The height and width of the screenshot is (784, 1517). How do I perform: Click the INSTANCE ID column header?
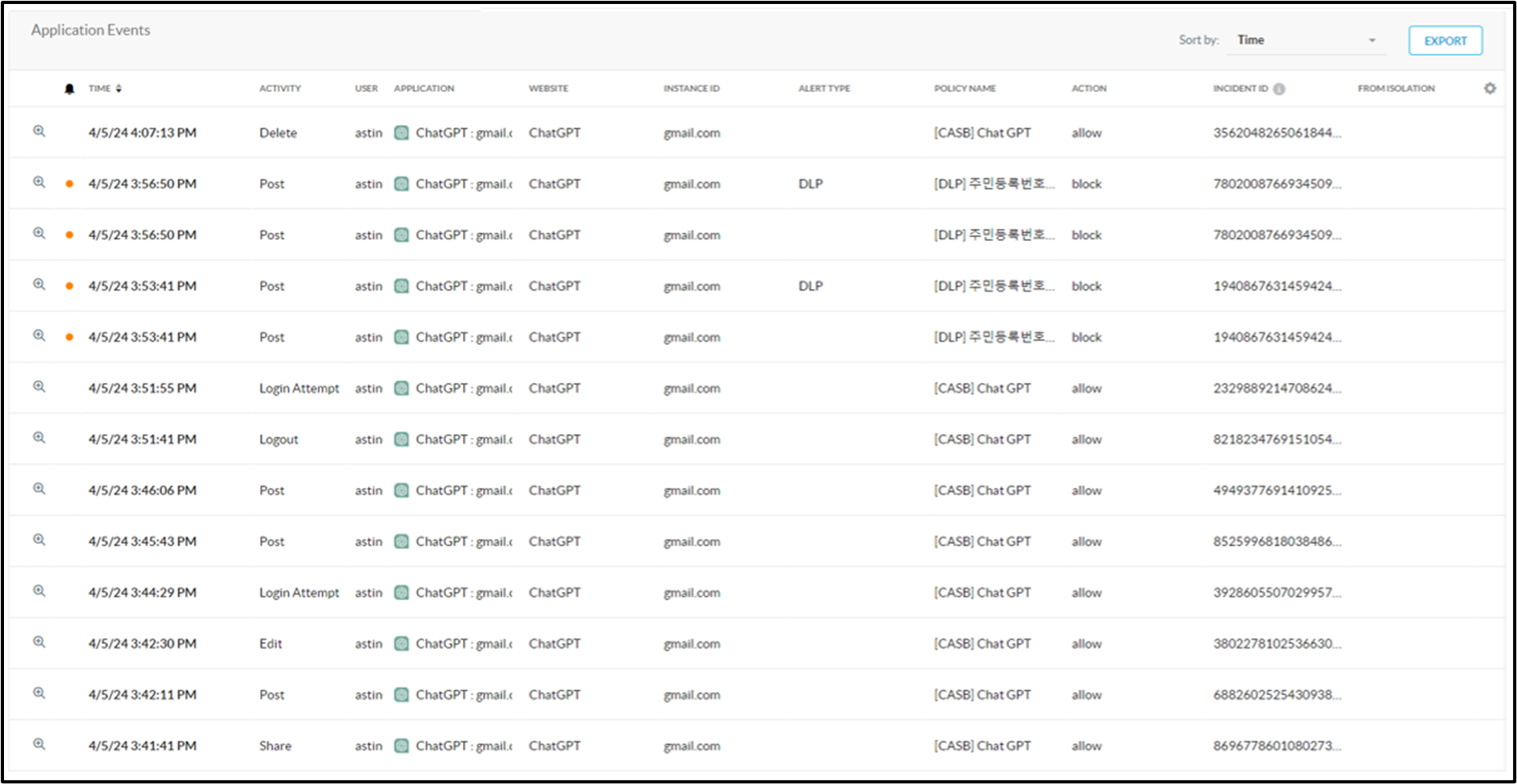pos(691,89)
